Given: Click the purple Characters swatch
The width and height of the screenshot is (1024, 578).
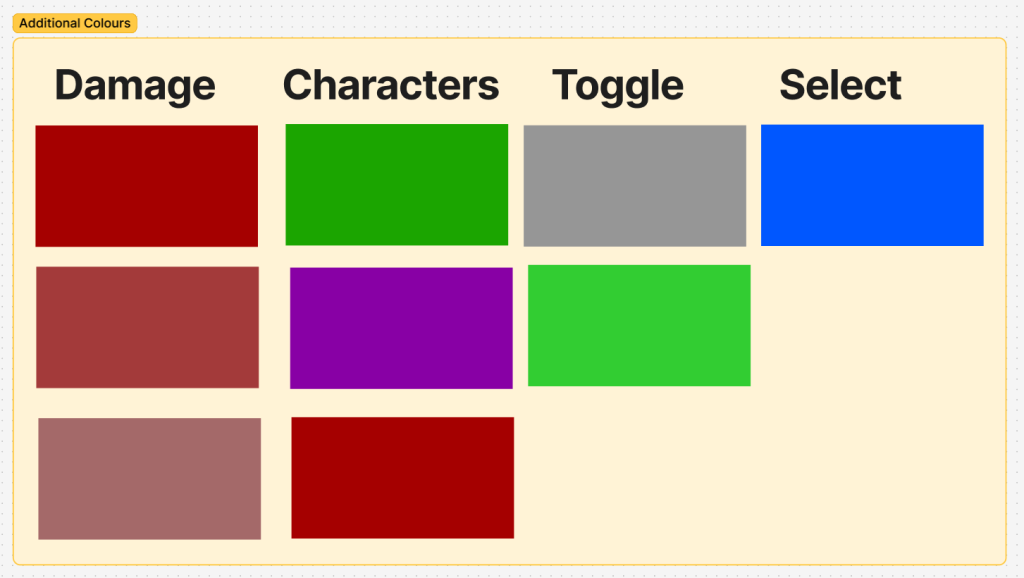Looking at the screenshot, I should [x=401, y=328].
